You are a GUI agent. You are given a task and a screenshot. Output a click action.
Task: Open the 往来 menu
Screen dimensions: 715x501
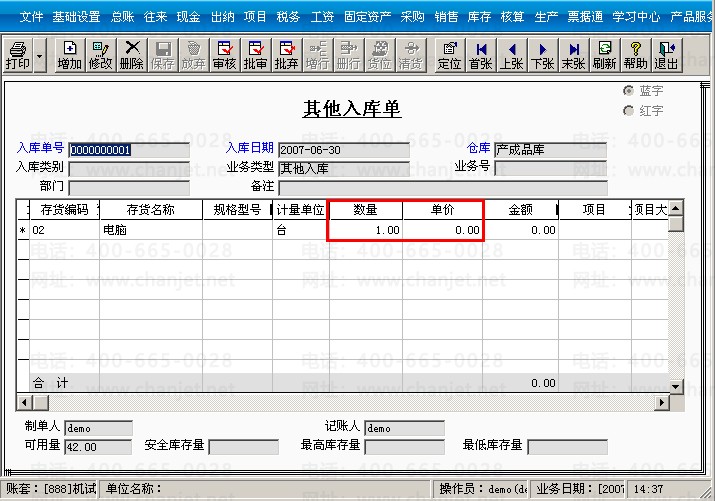[x=155, y=17]
